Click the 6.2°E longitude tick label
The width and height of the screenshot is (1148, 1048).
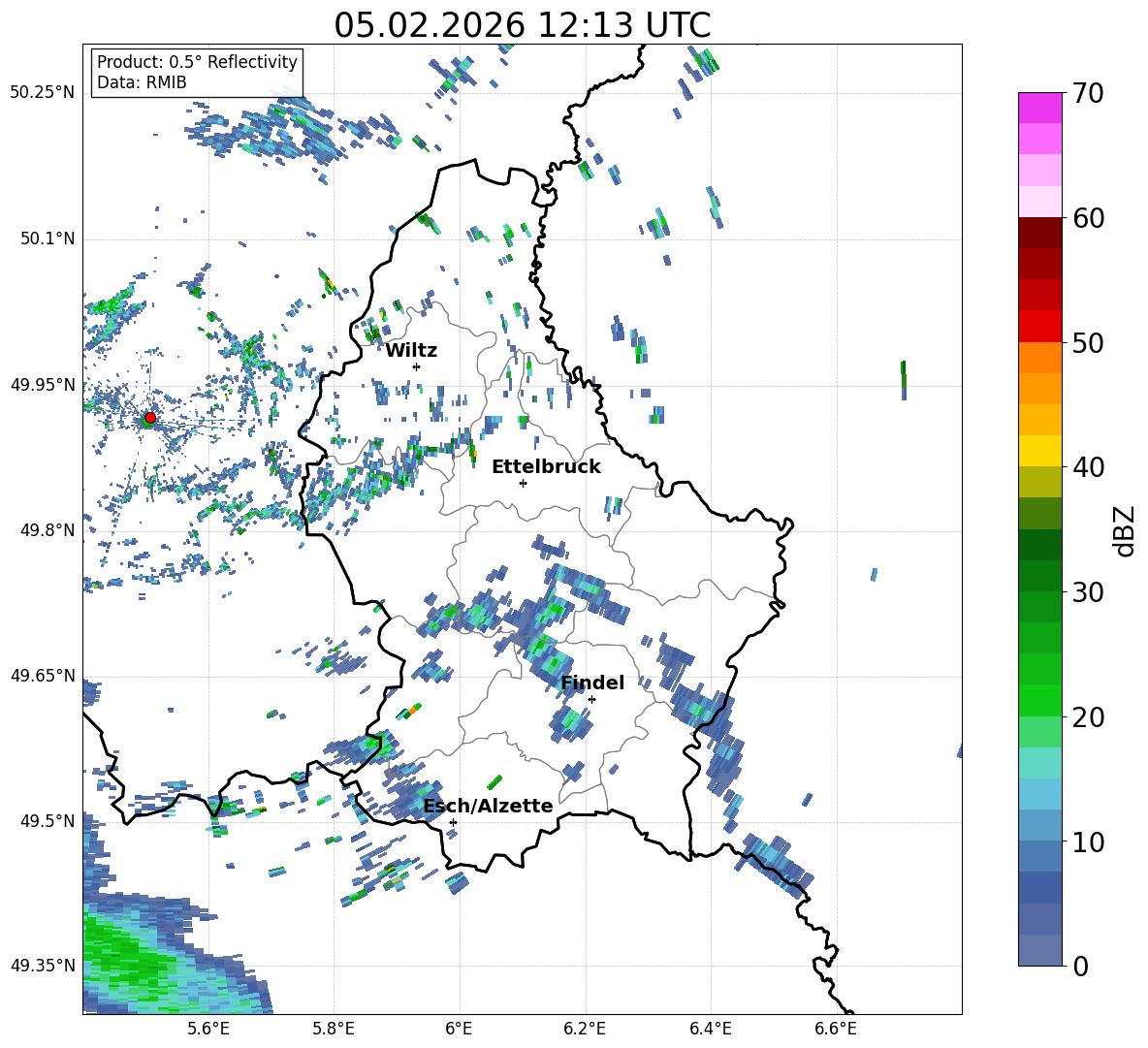click(585, 1029)
